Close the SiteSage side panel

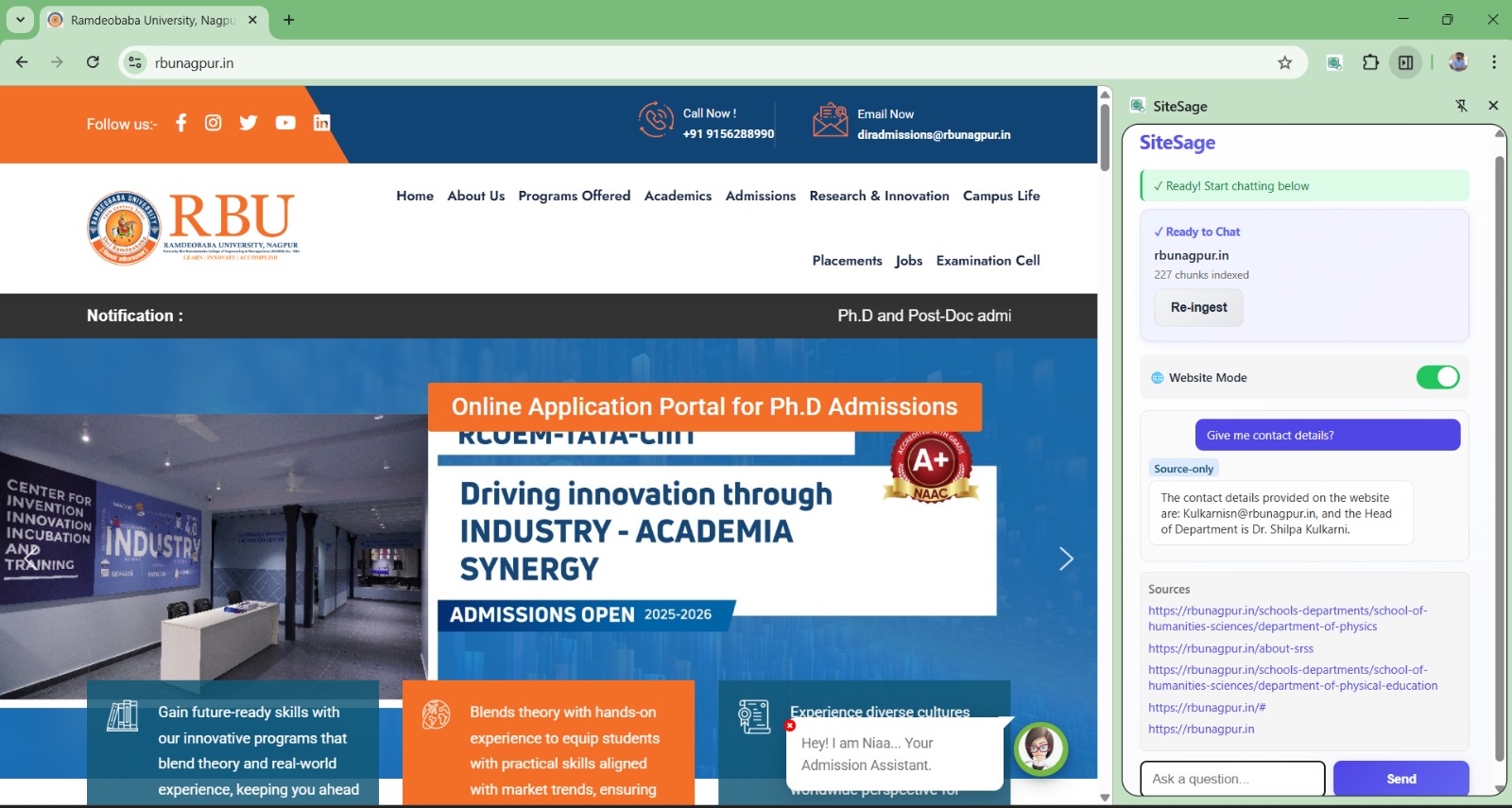pos(1493,106)
